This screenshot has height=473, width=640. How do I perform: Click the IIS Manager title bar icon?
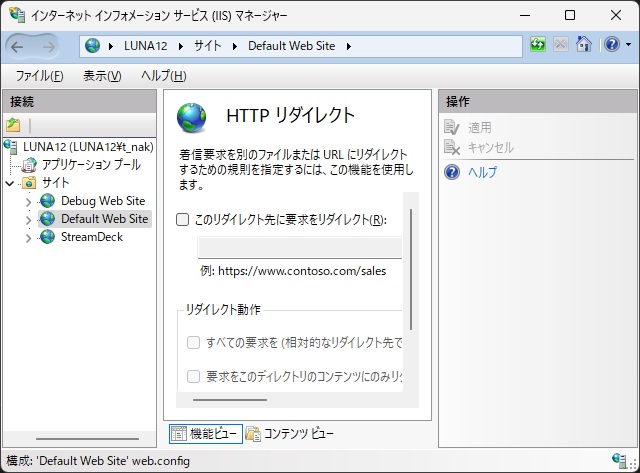click(x=17, y=15)
